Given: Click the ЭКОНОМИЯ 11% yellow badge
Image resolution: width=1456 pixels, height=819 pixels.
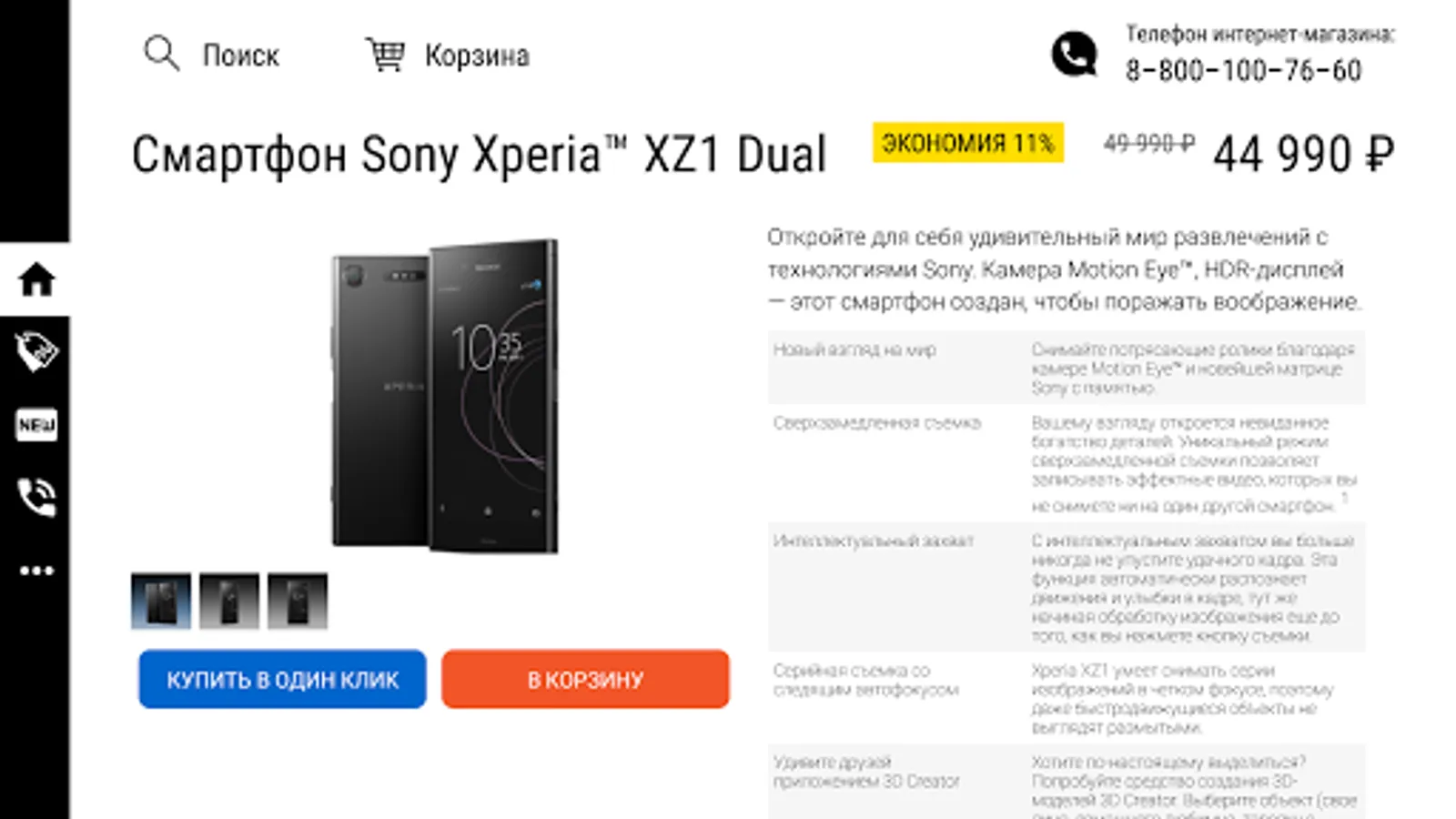Looking at the screenshot, I should 967,143.
